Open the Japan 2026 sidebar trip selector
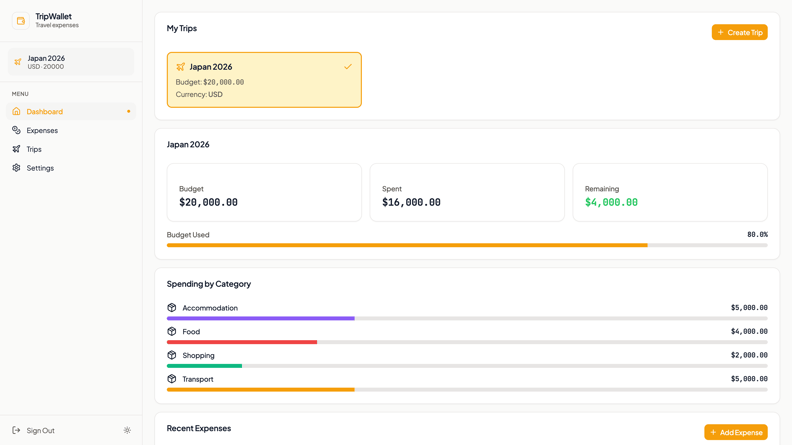 [71, 62]
